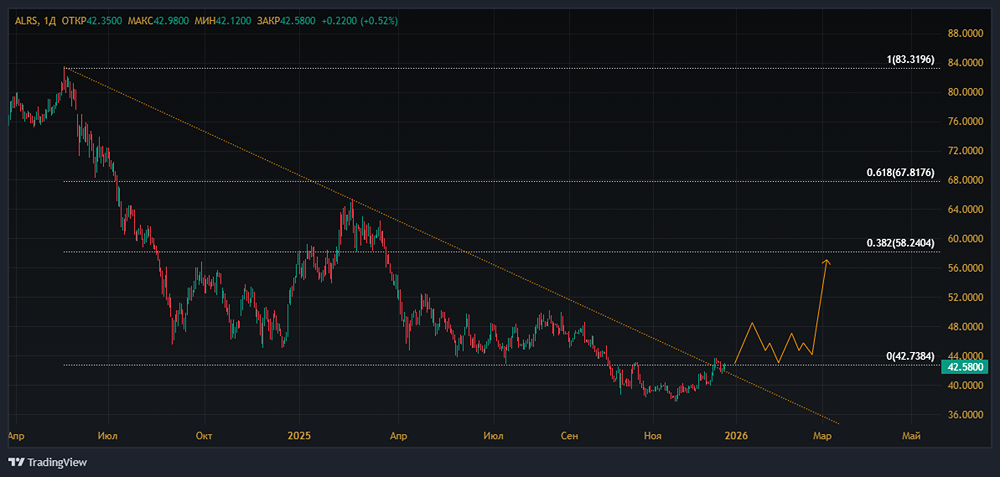Click the Май label on time axis
This screenshot has height=477, width=1000.
click(x=912, y=437)
